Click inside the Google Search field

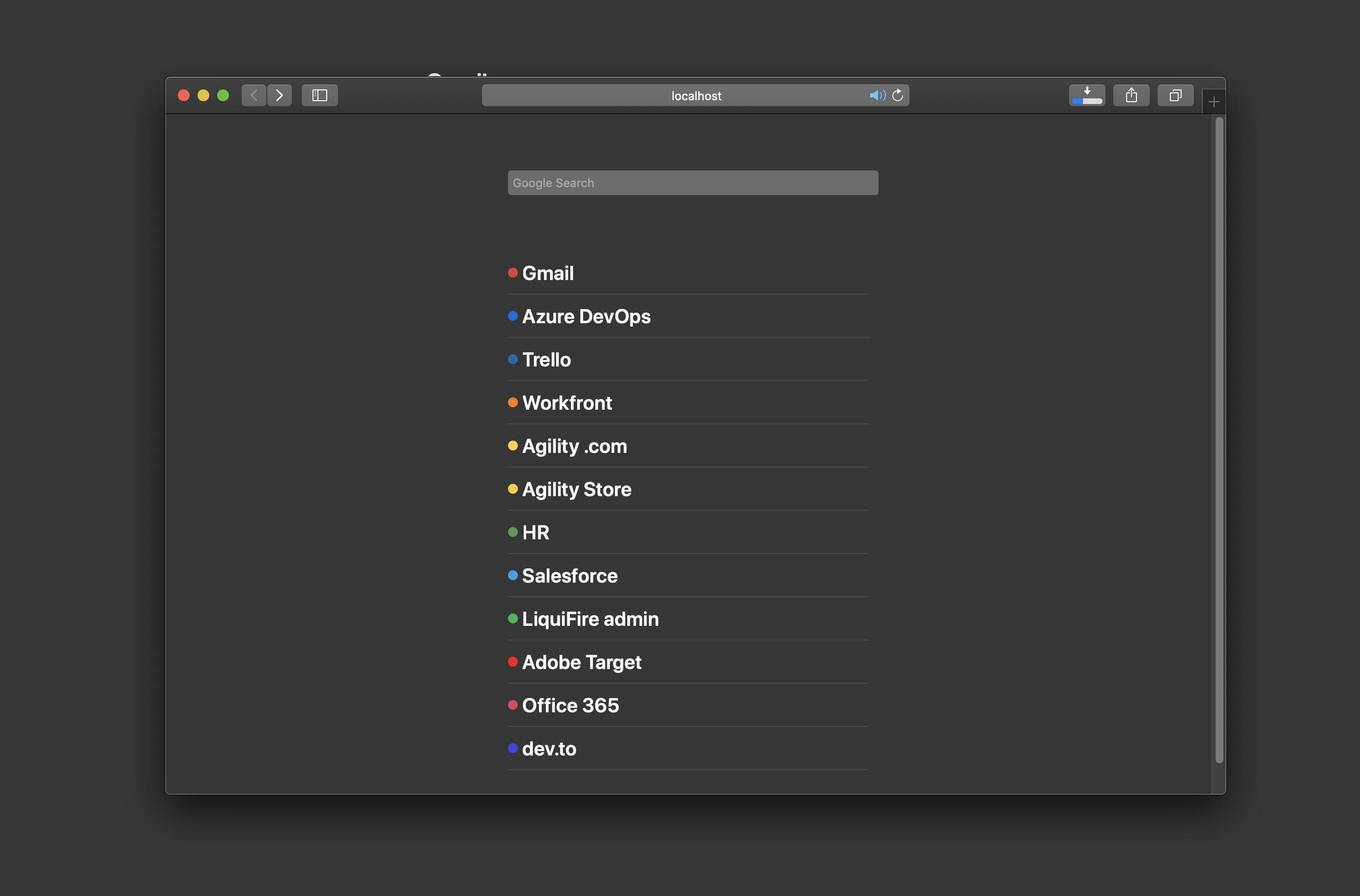pos(692,182)
